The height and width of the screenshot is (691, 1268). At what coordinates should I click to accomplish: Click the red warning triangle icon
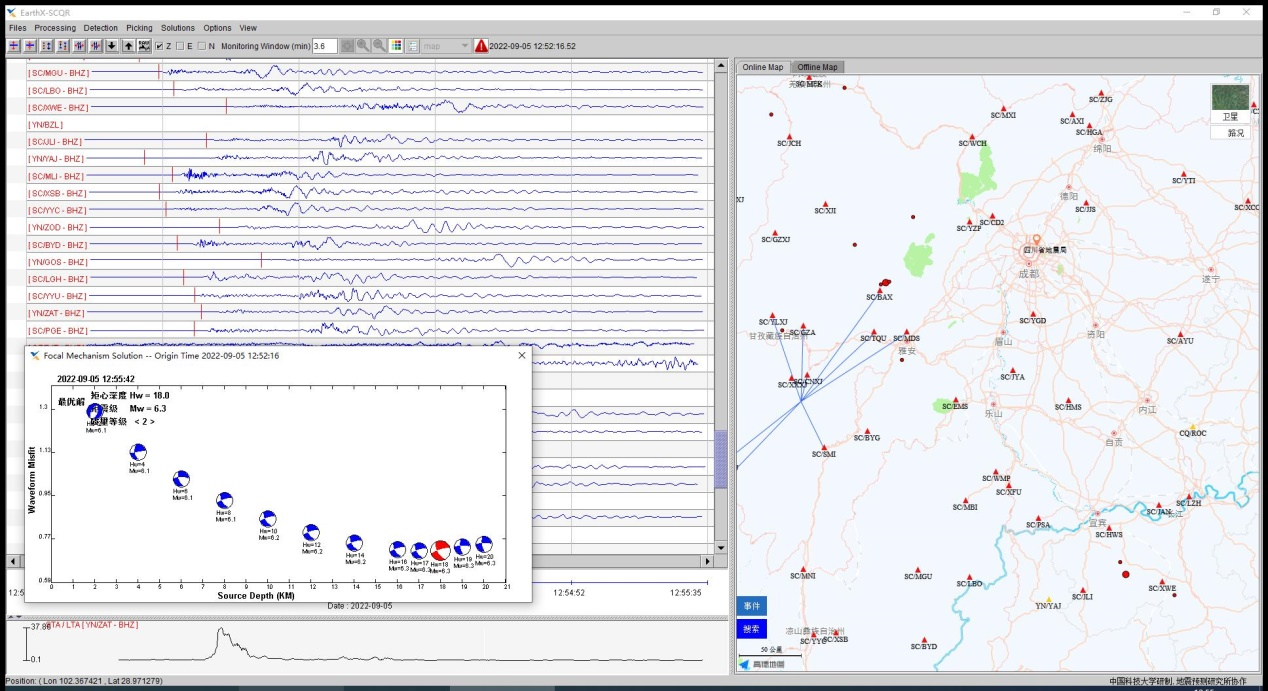coord(481,46)
